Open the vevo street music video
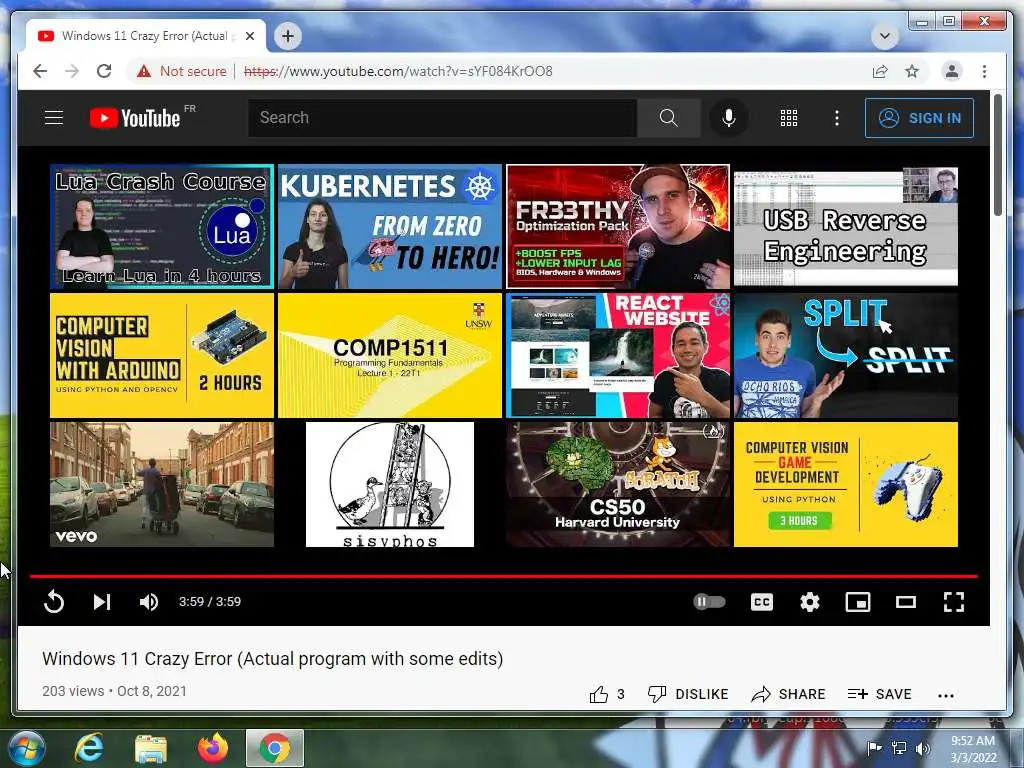Viewport: 1024px width, 768px height. coord(162,484)
